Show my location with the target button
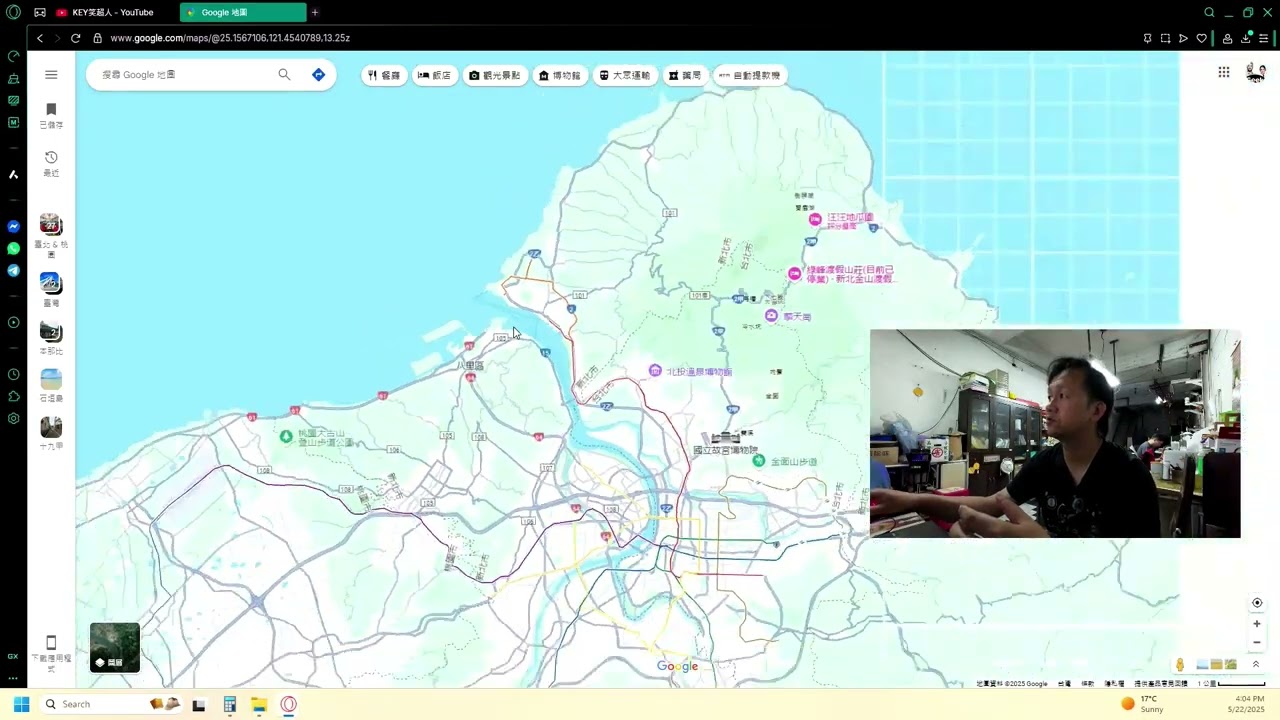Image resolution: width=1280 pixels, height=720 pixels. [x=1257, y=603]
